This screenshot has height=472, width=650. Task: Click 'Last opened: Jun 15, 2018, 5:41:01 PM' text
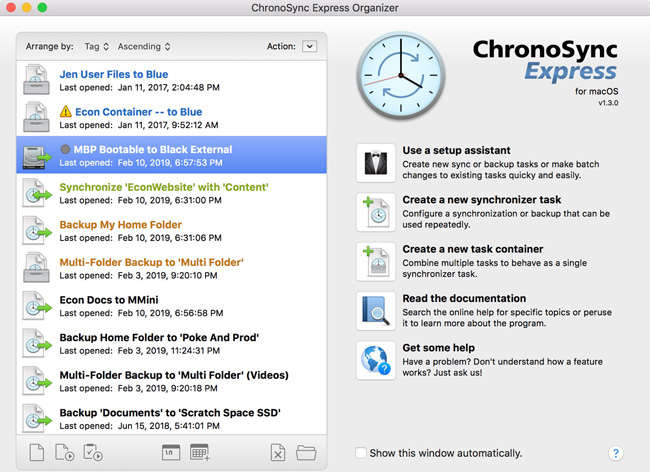click(x=139, y=426)
